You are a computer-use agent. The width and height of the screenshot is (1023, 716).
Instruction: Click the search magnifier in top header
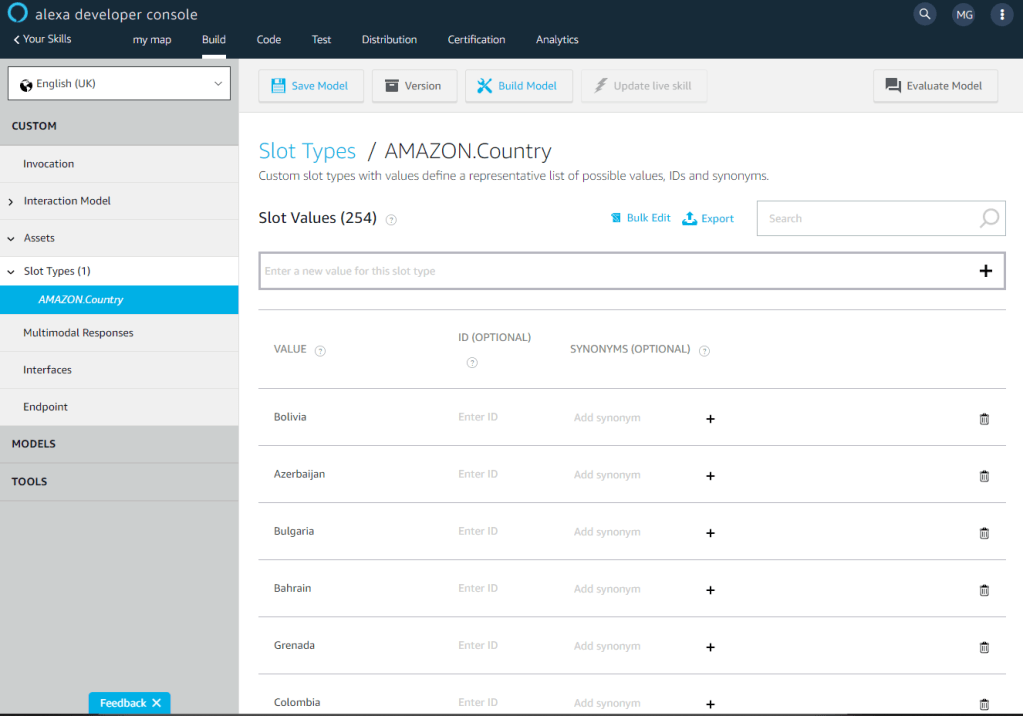(x=925, y=14)
